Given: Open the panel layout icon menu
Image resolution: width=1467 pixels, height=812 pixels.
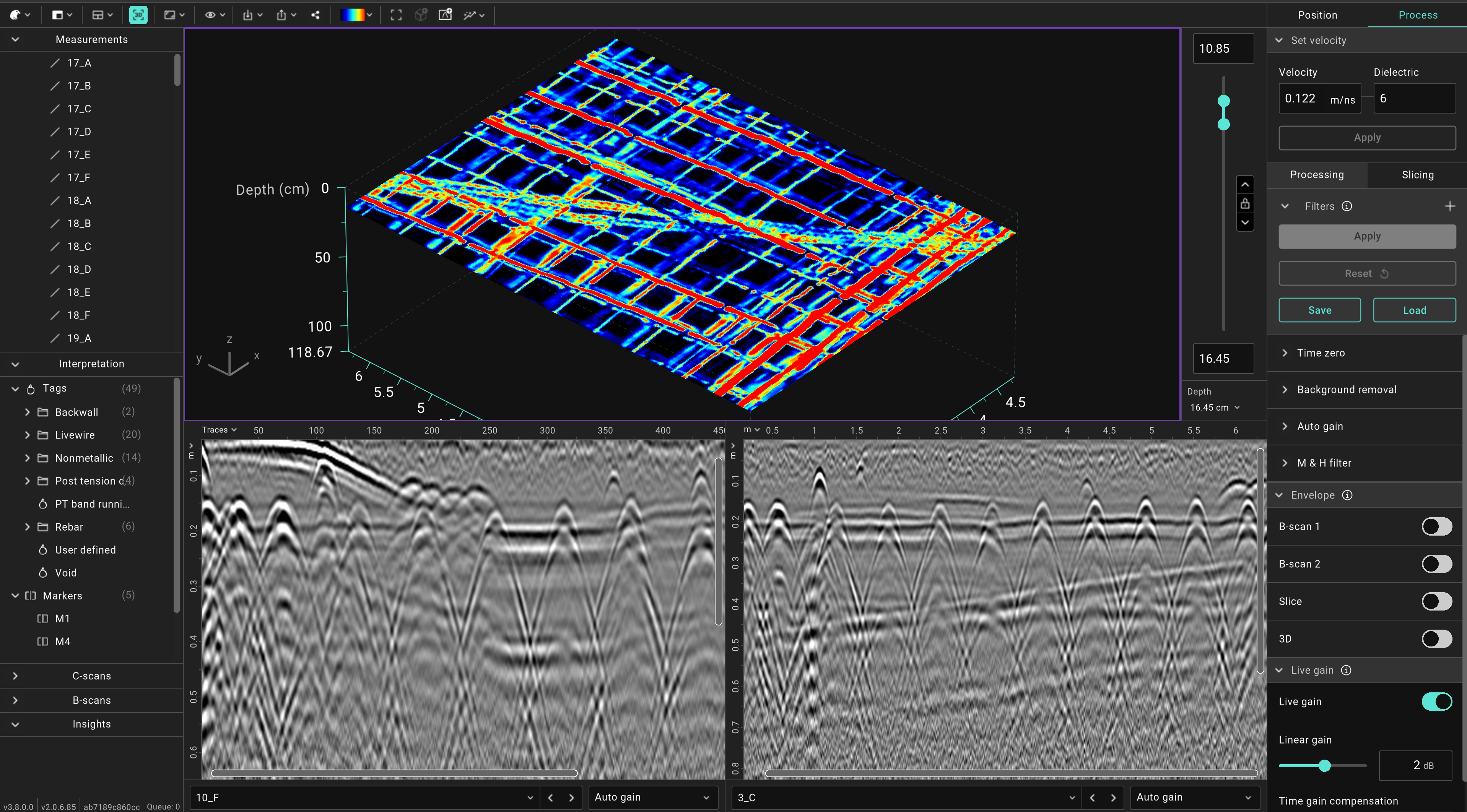Looking at the screenshot, I should click(x=62, y=15).
